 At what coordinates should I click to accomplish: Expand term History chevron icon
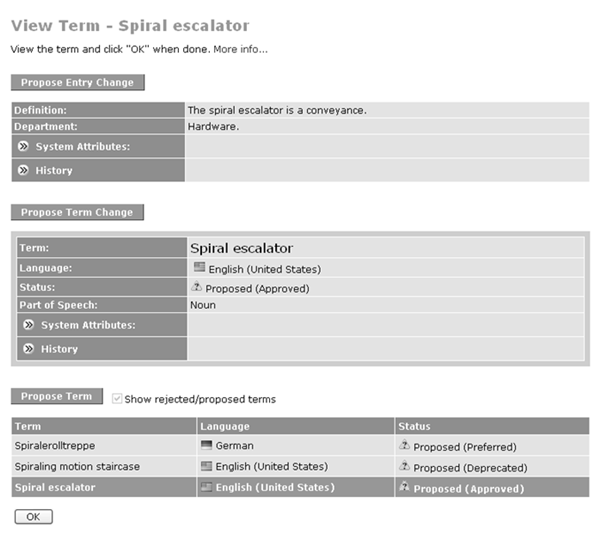[x=29, y=348]
